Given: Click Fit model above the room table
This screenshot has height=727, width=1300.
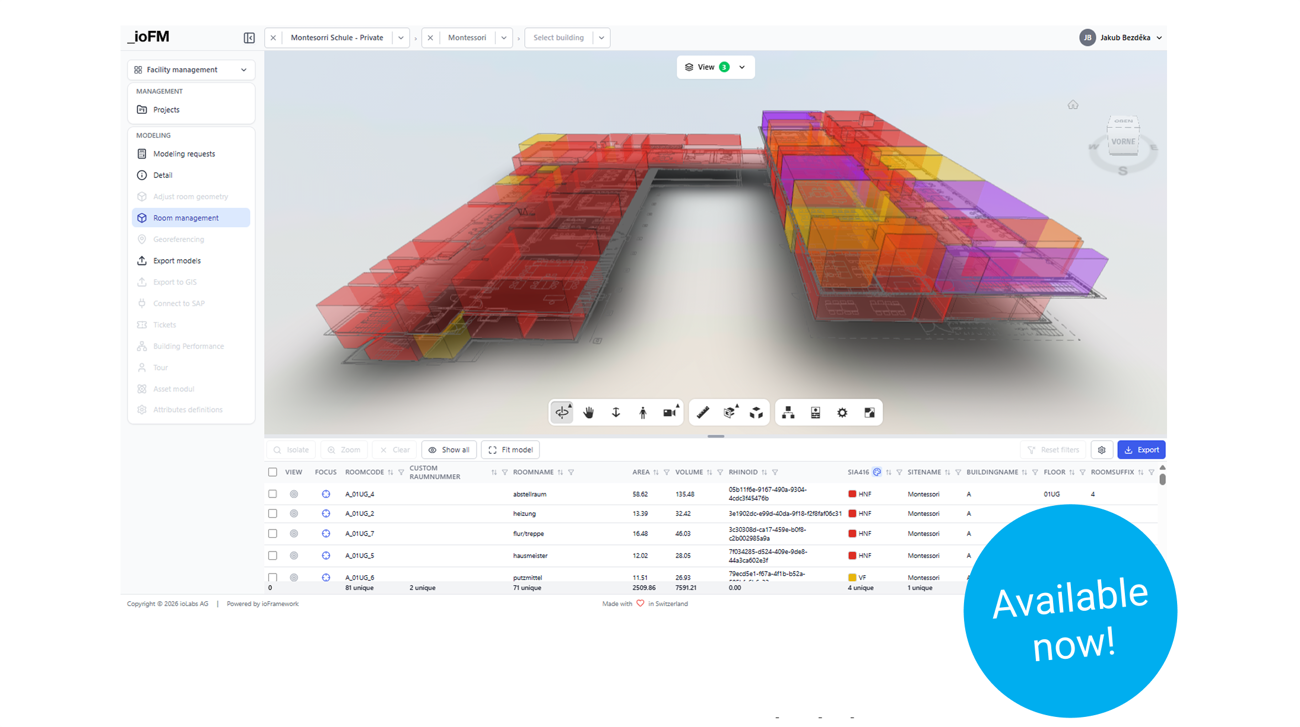Looking at the screenshot, I should click(510, 449).
